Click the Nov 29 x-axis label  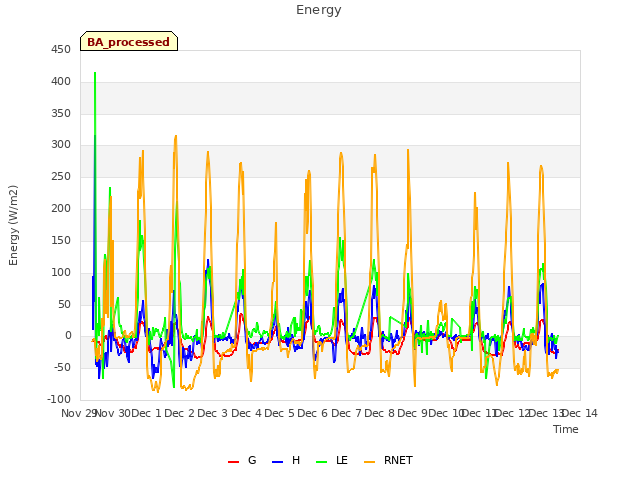[78, 413]
